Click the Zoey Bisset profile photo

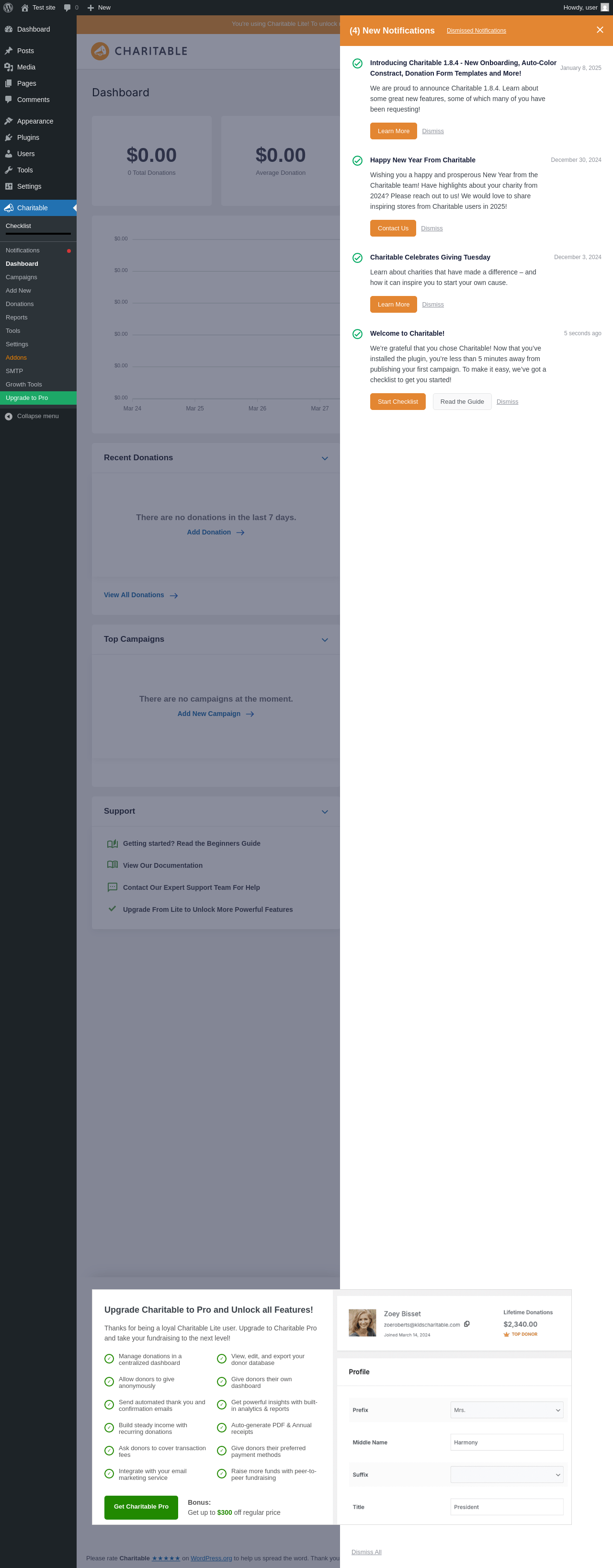coord(362,1323)
